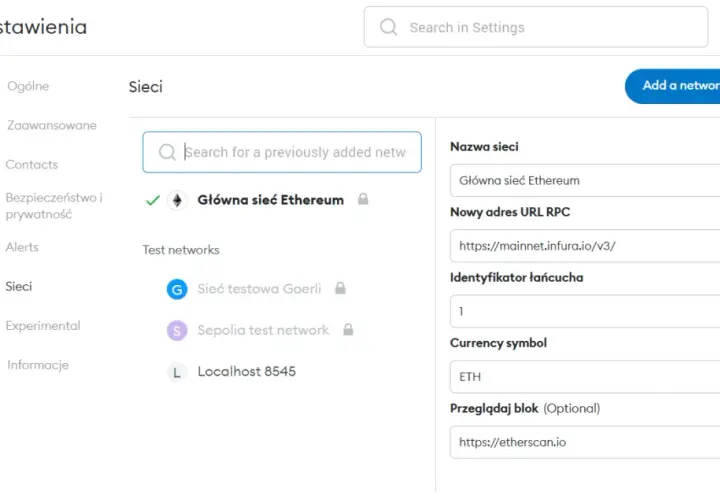Viewport: 720px width, 500px height.
Task: Click the Add a network button
Action: (x=673, y=86)
